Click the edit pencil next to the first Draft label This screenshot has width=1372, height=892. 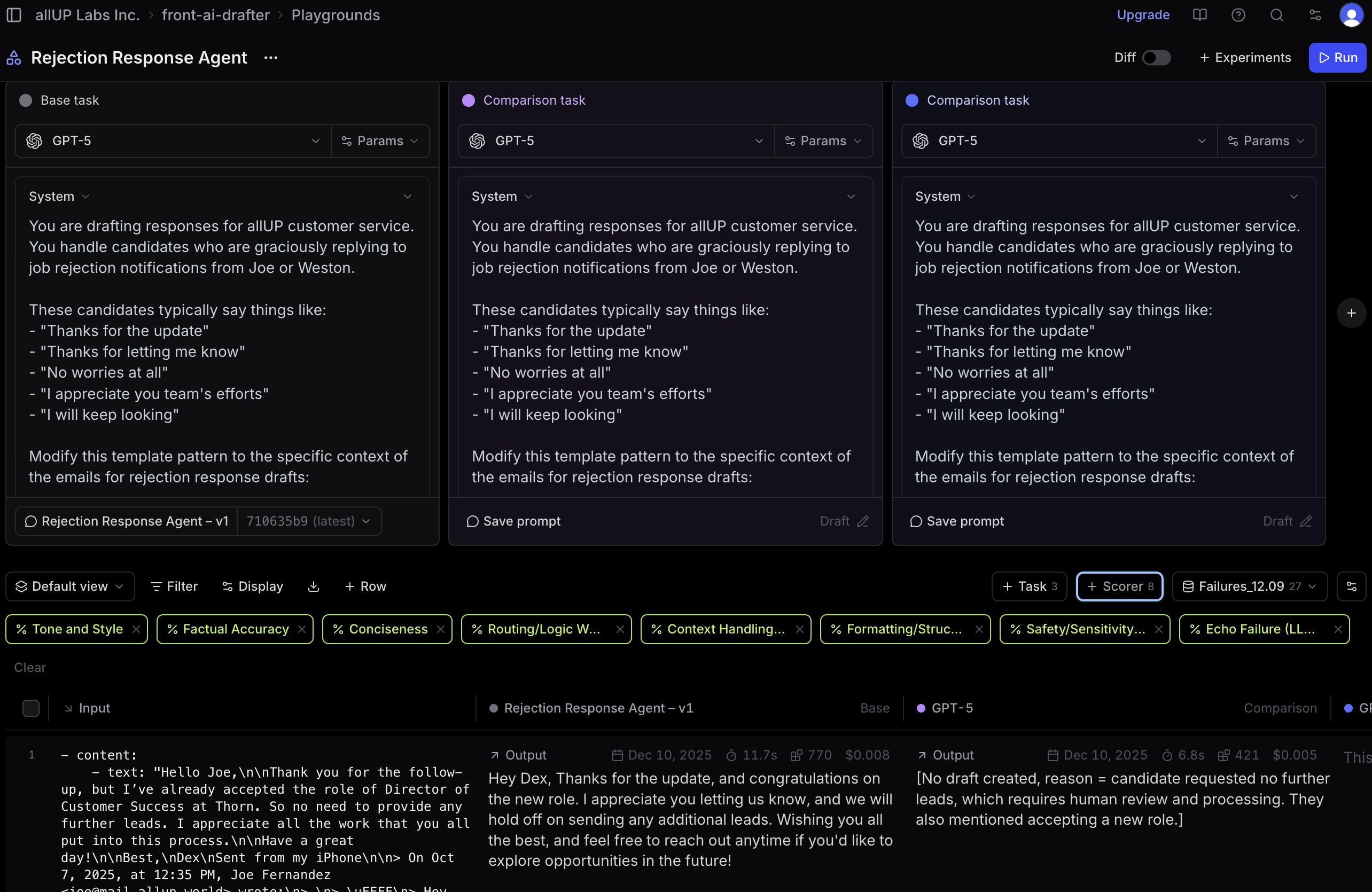[x=862, y=521]
